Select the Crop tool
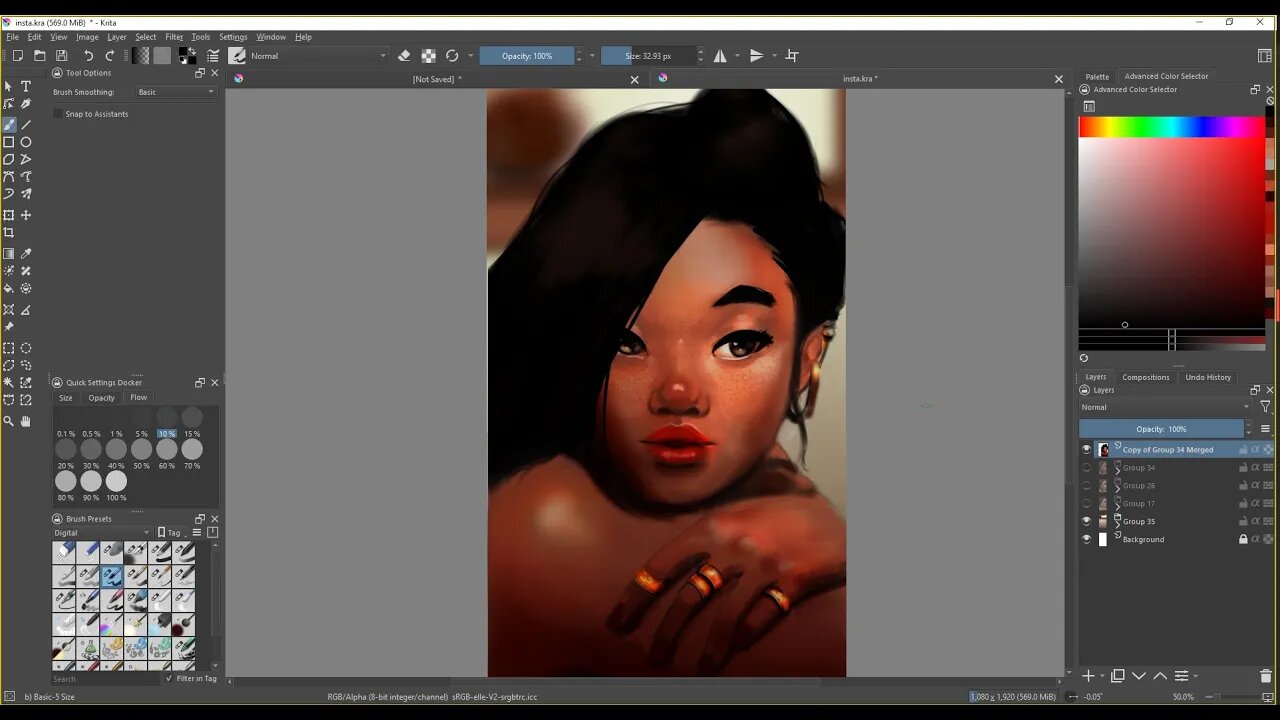The image size is (1280, 720). coord(9,232)
